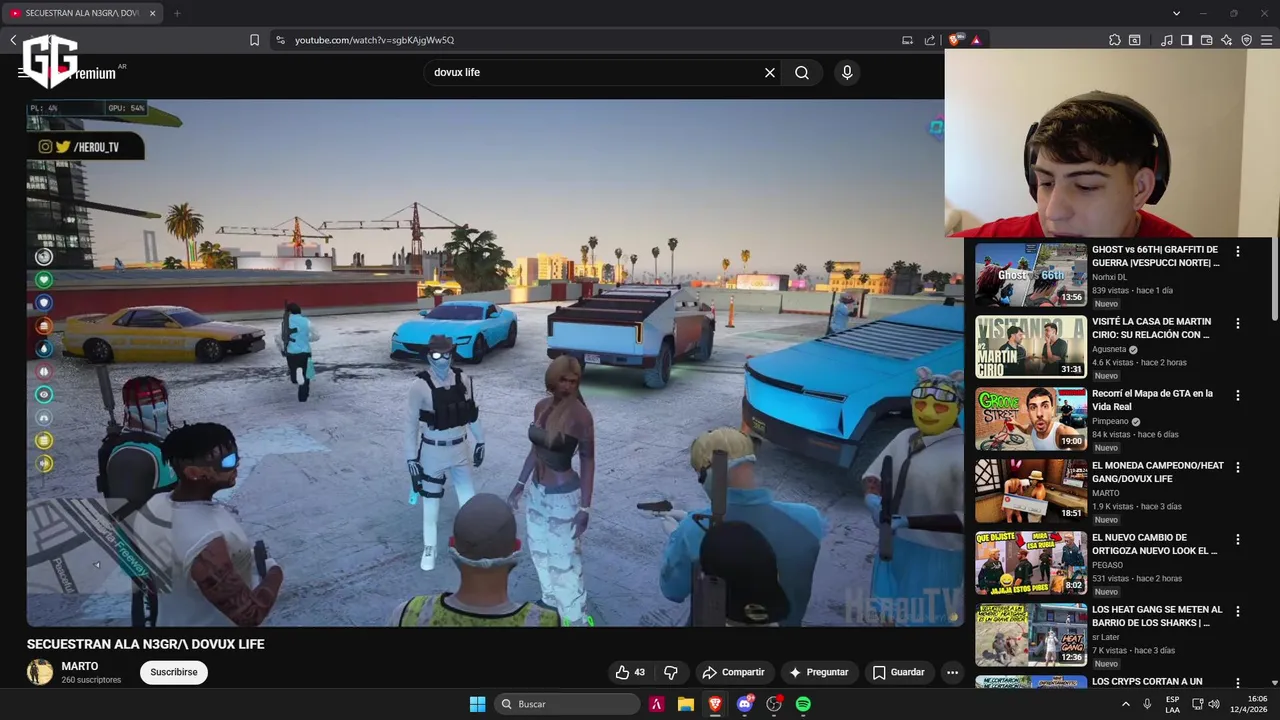Open options menu for VISITÉ LA CASA video
Screen dimensions: 1280x720
click(1238, 324)
